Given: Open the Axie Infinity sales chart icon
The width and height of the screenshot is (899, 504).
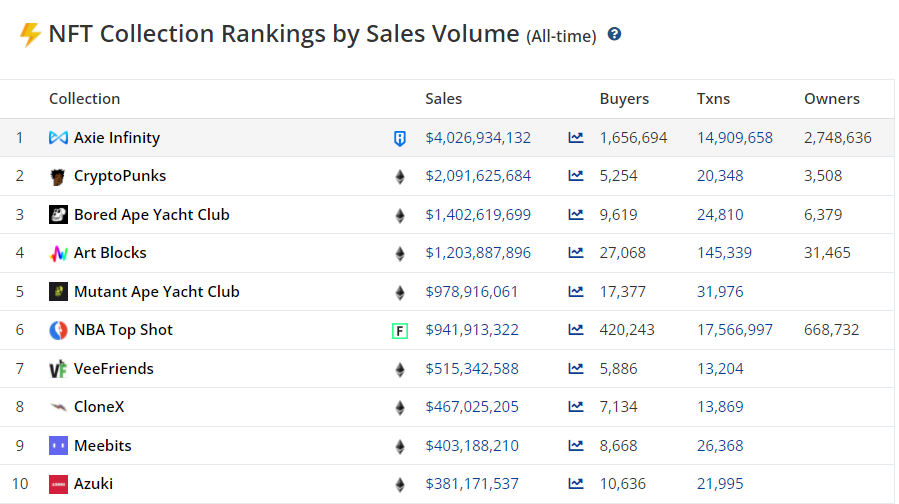Looking at the screenshot, I should 576,138.
